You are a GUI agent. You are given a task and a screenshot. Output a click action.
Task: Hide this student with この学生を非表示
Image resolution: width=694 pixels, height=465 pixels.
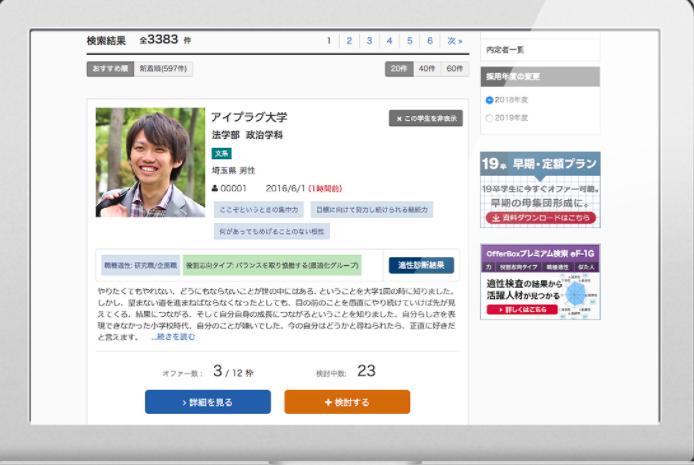pyautogui.click(x=426, y=118)
